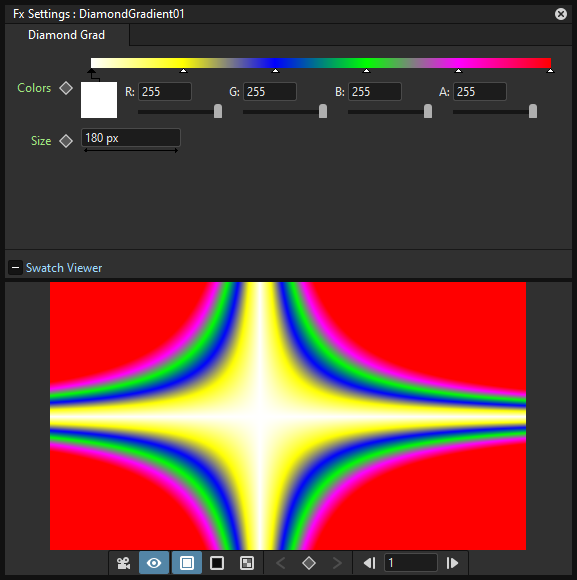This screenshot has height=580, width=577.
Task: Click the Colors parameter label
Action: point(34,88)
